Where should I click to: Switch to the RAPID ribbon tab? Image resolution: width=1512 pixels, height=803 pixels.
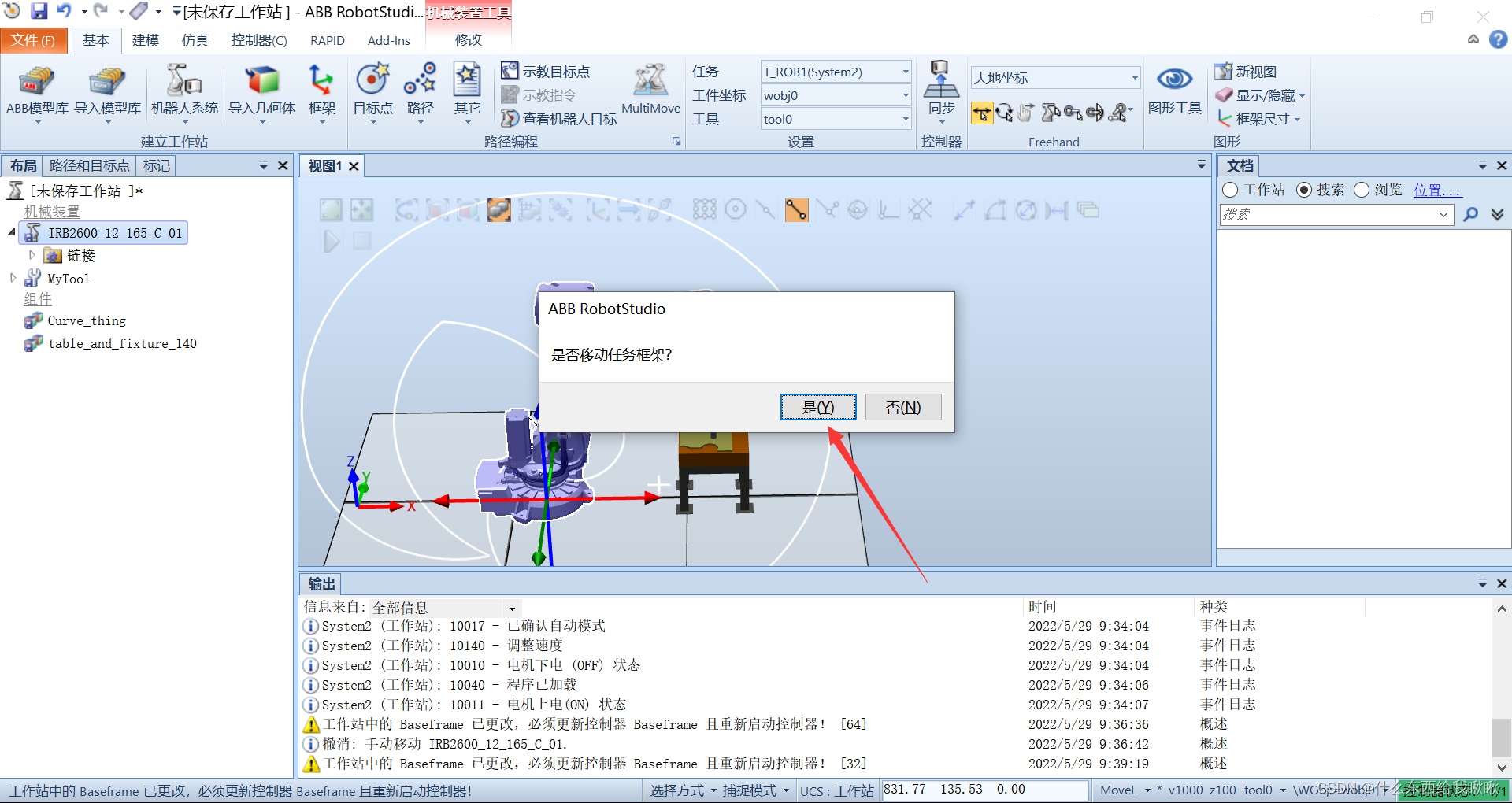coord(328,40)
